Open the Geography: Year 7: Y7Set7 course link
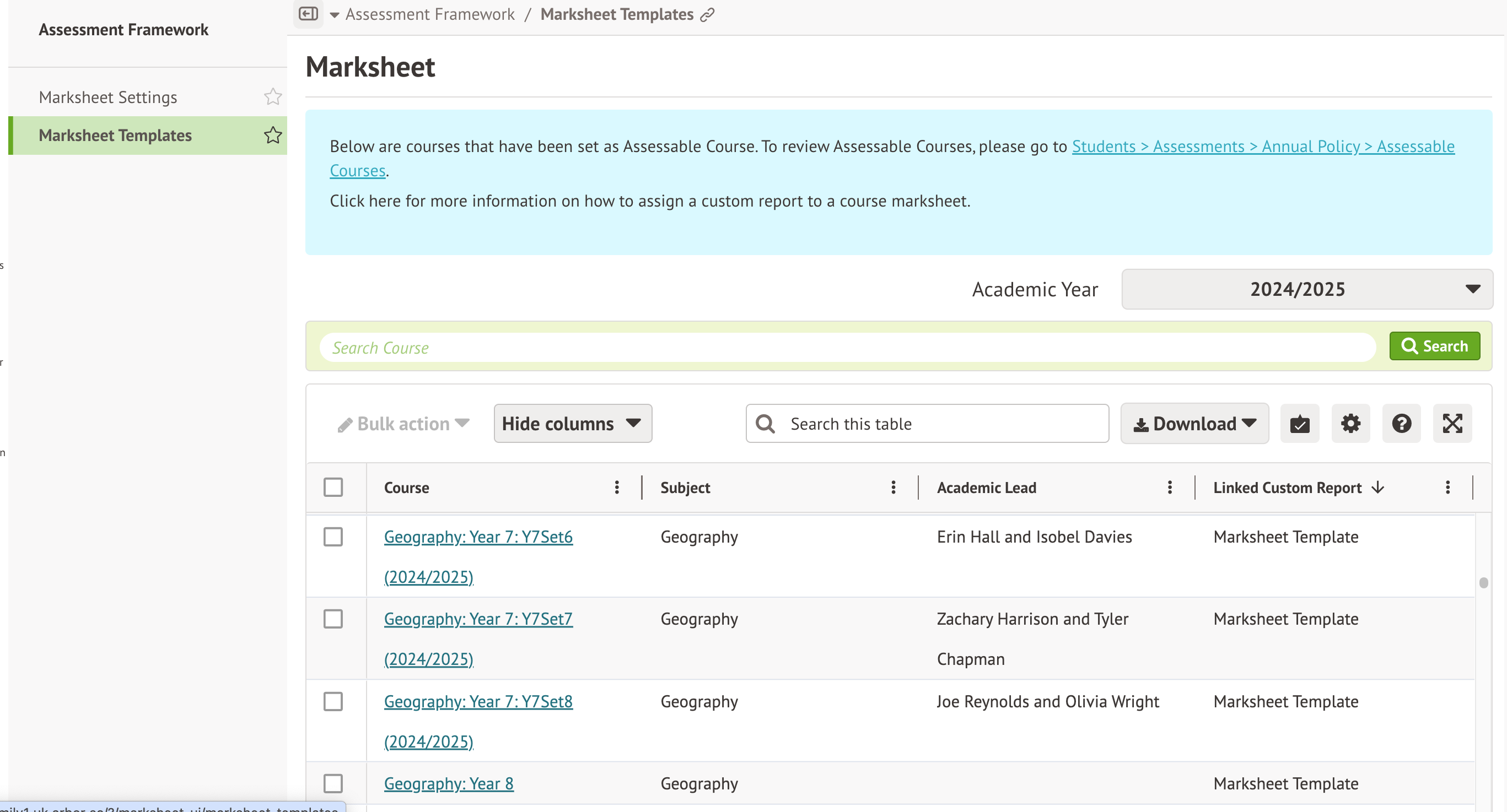Viewport: 1507px width, 812px height. pyautogui.click(x=478, y=619)
